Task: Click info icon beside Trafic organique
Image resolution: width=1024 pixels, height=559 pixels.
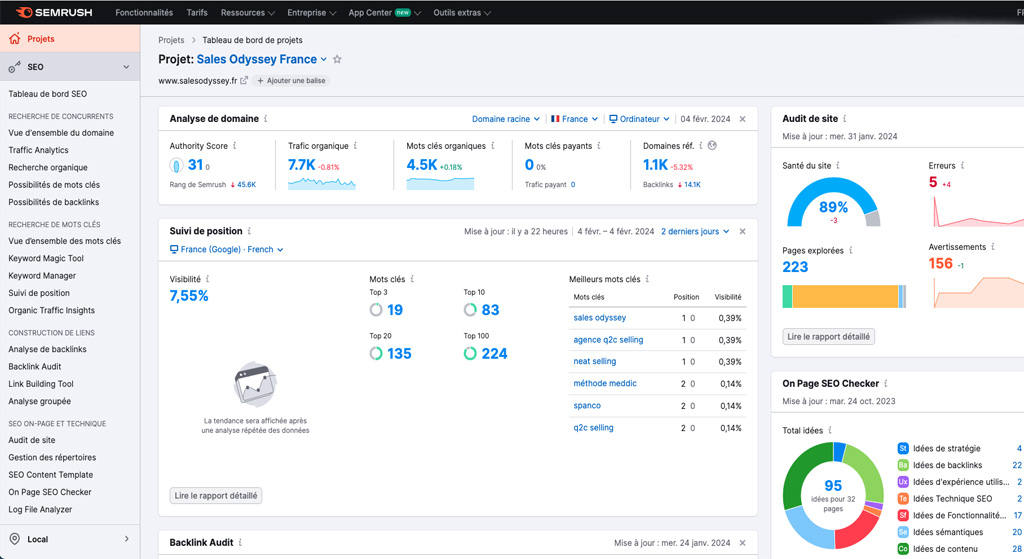Action: 355,146
